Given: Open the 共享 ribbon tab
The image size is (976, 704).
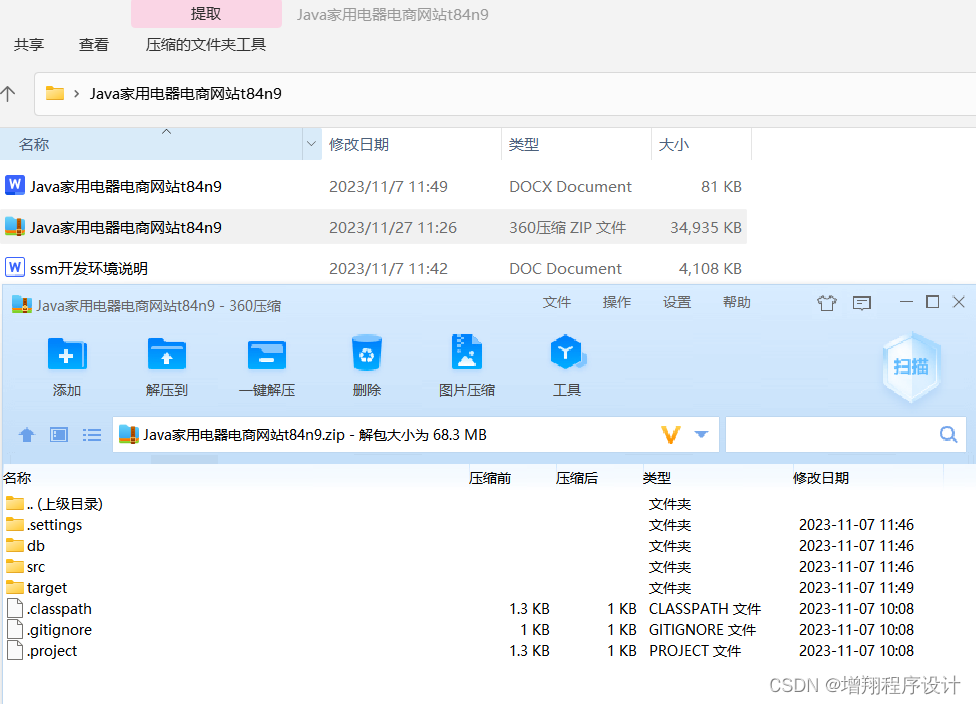Looking at the screenshot, I should point(29,45).
